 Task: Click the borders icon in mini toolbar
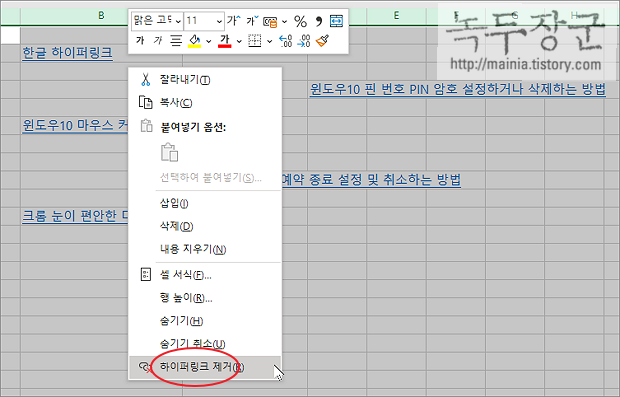pyautogui.click(x=255, y=41)
